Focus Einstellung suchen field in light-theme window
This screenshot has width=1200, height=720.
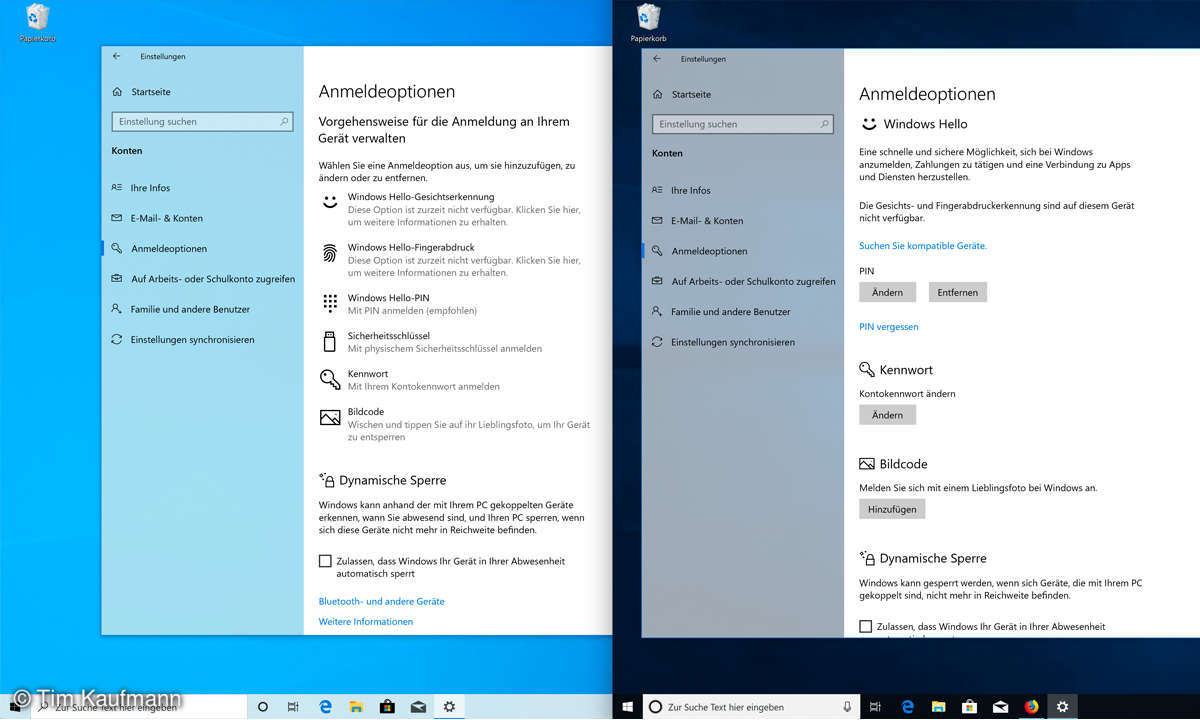pyautogui.click(x=203, y=121)
